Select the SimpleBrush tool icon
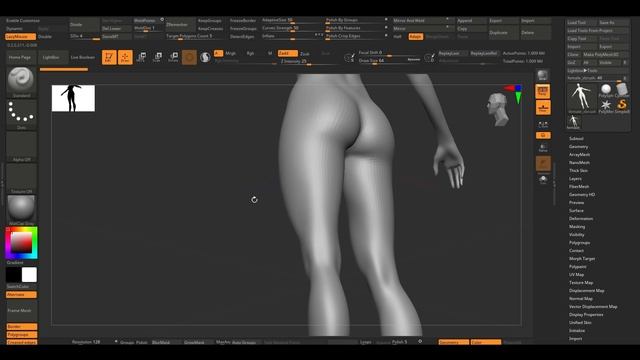This screenshot has width=640, height=360. [622, 106]
